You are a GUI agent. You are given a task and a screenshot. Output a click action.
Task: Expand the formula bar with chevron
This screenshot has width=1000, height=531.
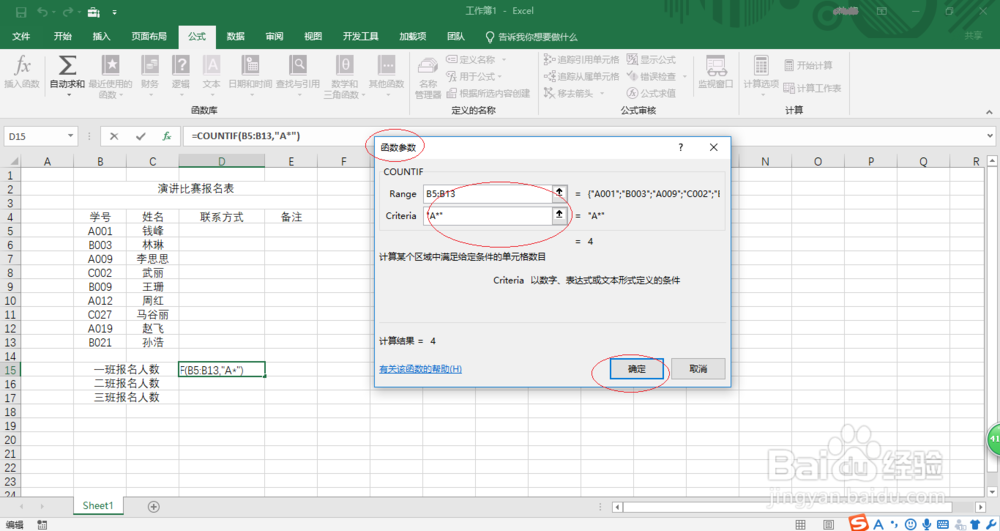(x=990, y=136)
